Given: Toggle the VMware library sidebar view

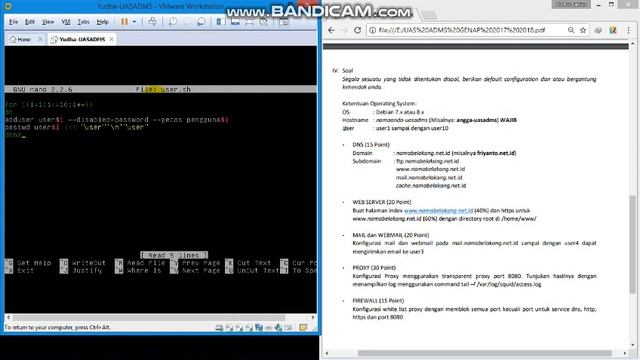Looking at the screenshot, I should coord(221,22).
